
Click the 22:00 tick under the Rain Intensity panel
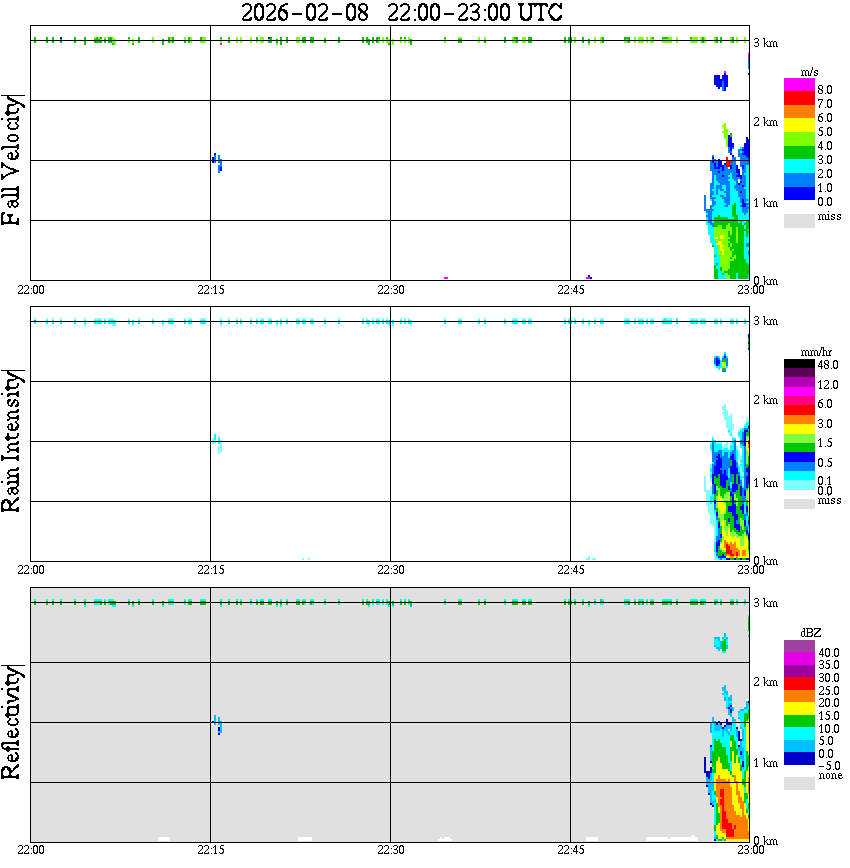[30, 570]
